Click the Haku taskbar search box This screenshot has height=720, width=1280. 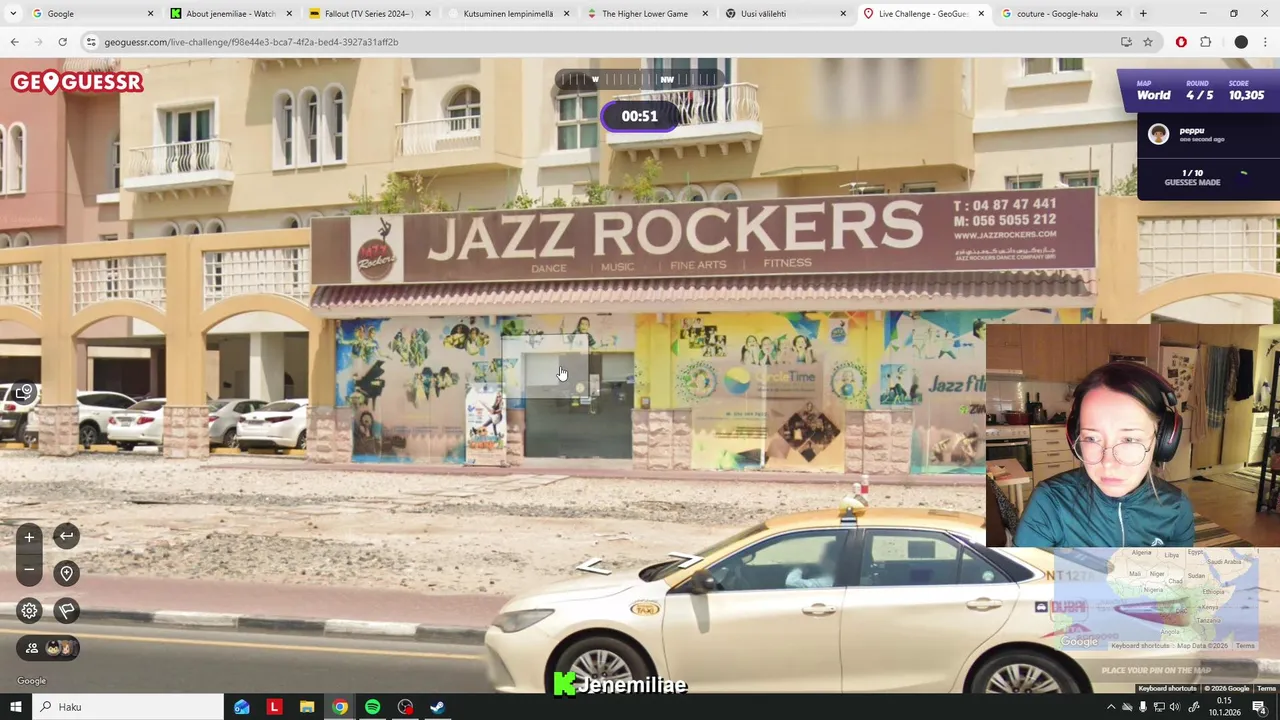127,707
